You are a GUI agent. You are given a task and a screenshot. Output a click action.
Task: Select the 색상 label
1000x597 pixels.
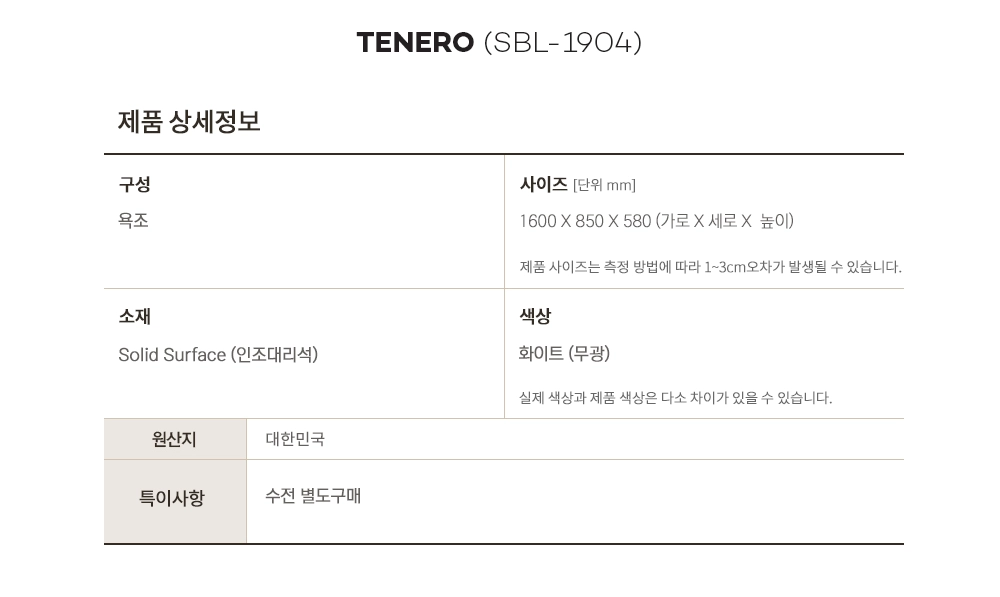pyautogui.click(x=535, y=317)
